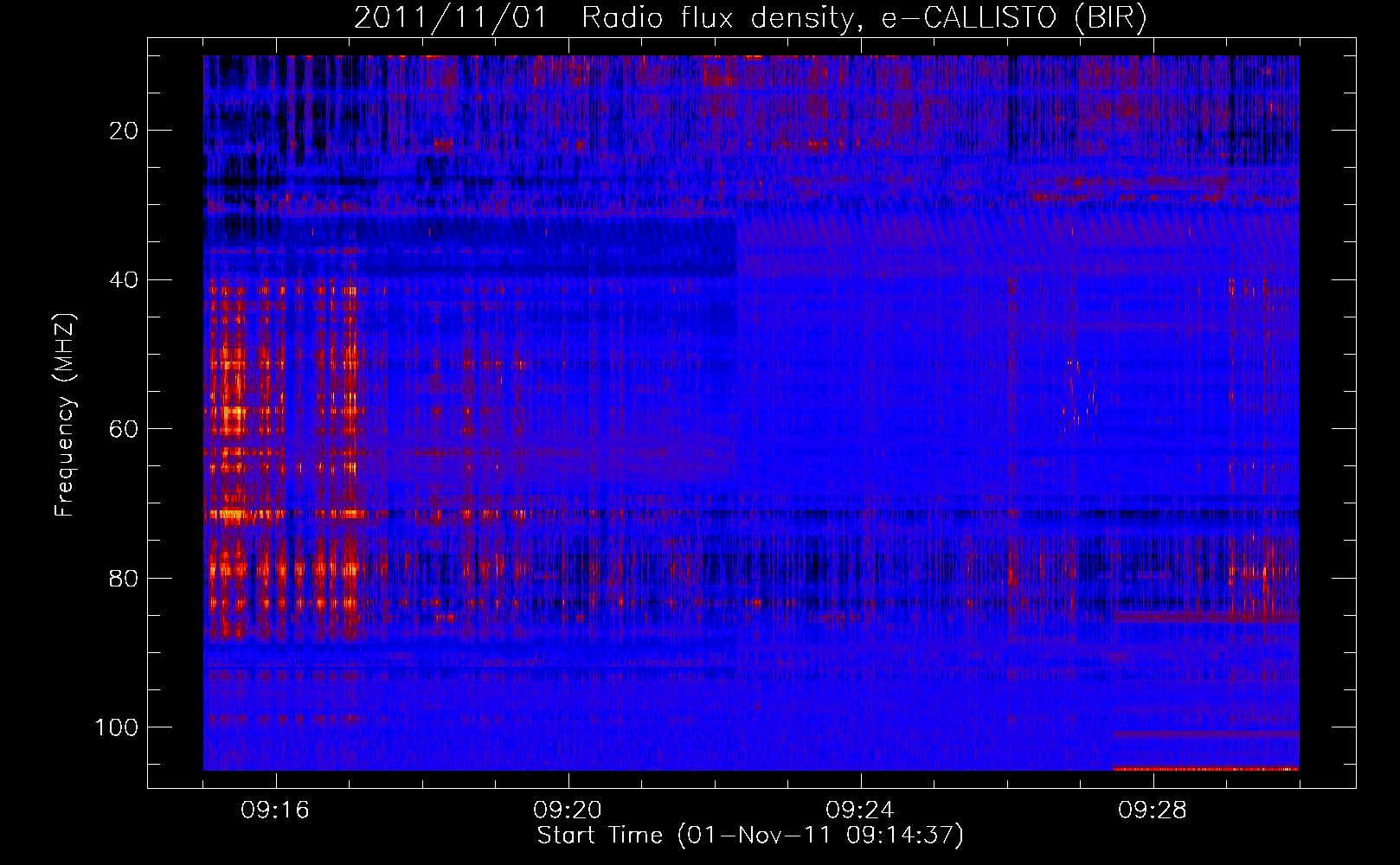
Task: Click the 20 MHz frequency tick label
Action: click(x=124, y=131)
